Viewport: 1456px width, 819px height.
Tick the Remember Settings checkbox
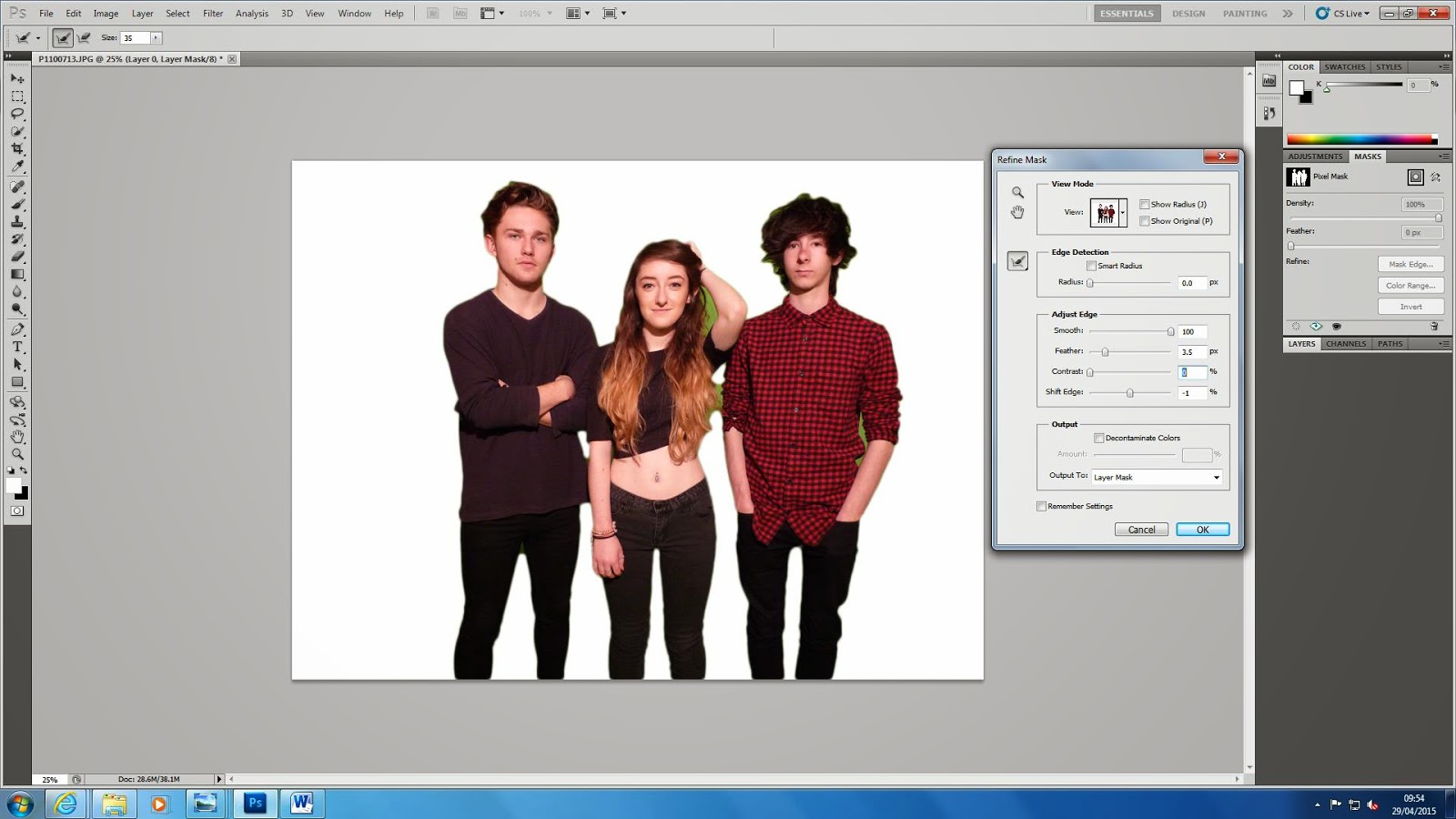click(1041, 506)
